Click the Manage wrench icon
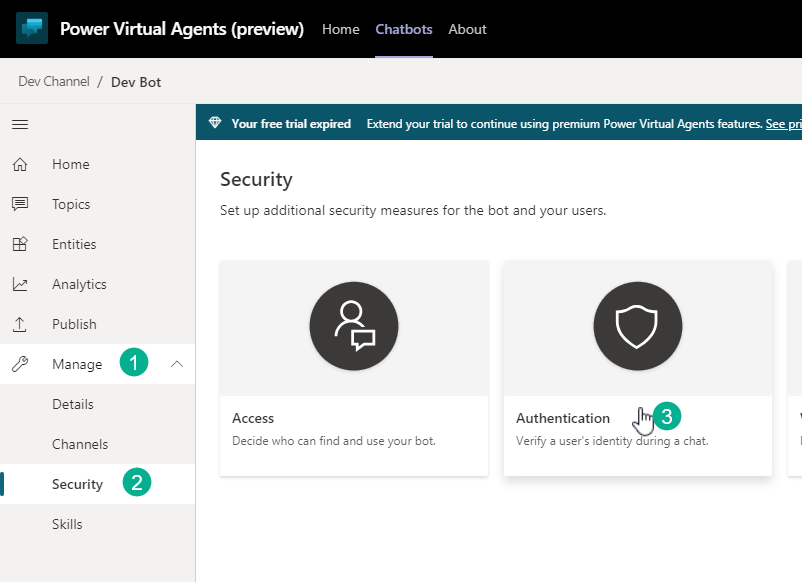 tap(20, 364)
